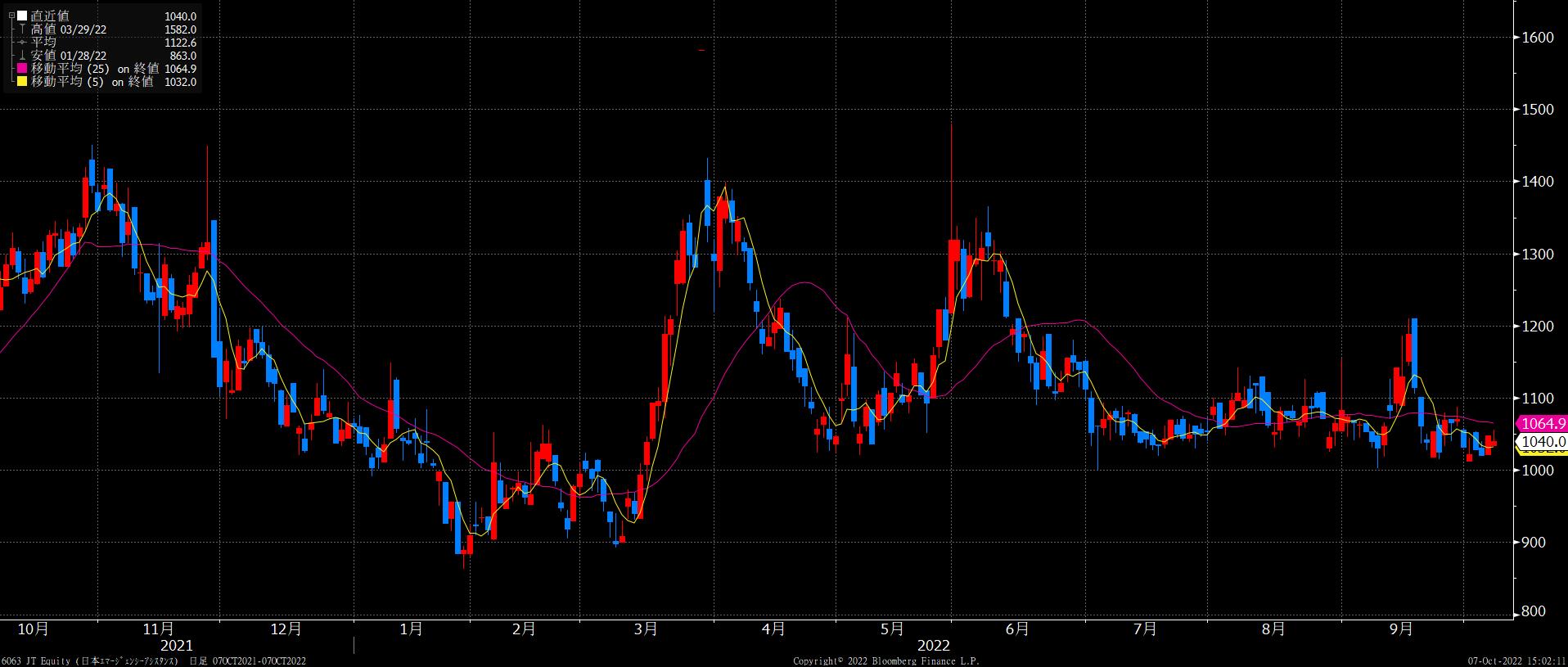Click the 3月 label on the time axis

pyautogui.click(x=646, y=629)
